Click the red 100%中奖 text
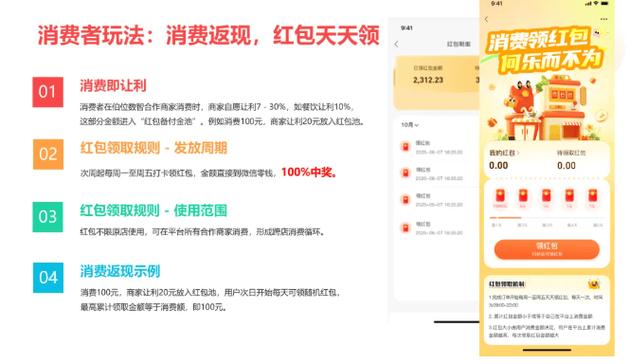The height and width of the screenshot is (364, 629). [x=309, y=172]
